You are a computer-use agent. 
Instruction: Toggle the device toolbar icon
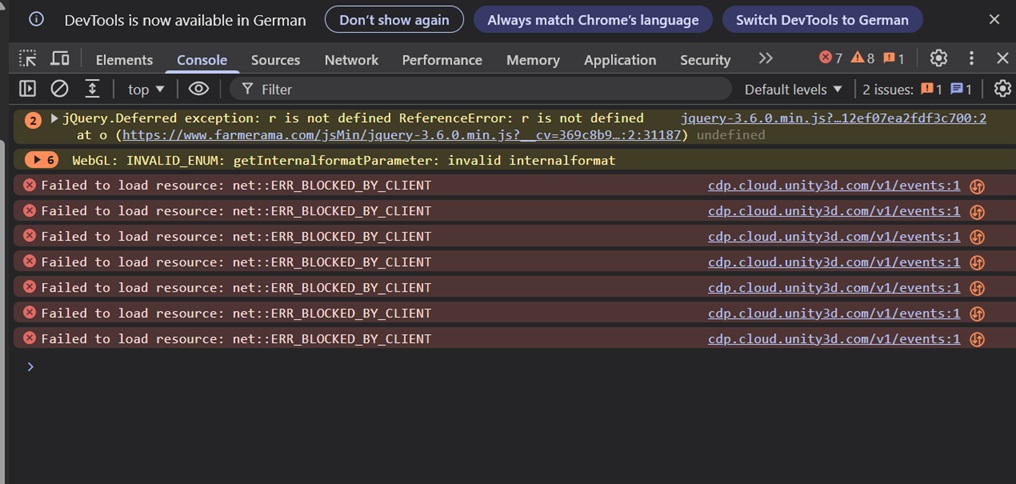[60, 59]
